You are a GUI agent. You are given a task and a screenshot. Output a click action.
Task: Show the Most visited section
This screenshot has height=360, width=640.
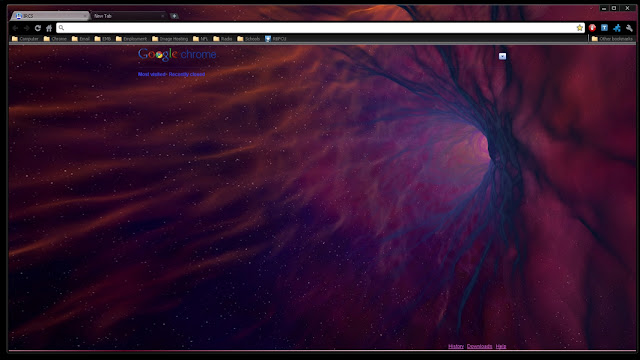[152, 74]
